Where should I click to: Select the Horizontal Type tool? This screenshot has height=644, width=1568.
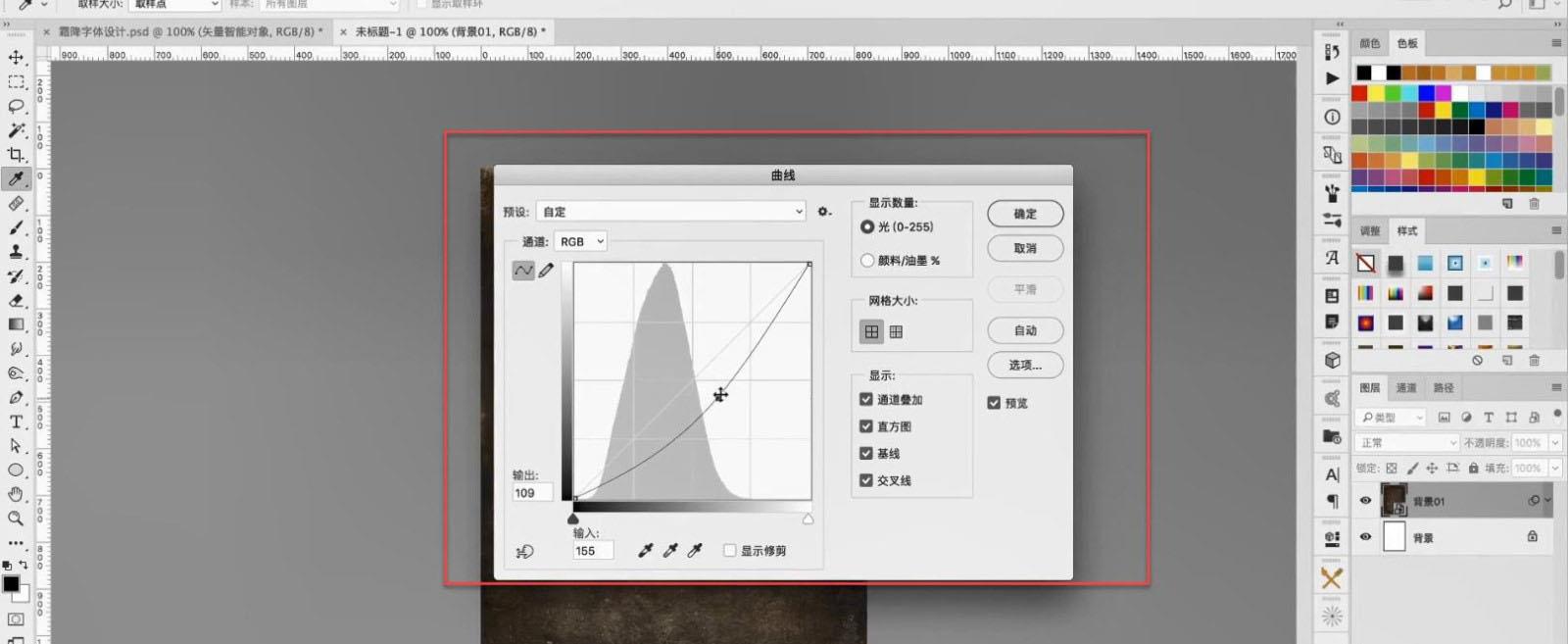click(x=16, y=421)
